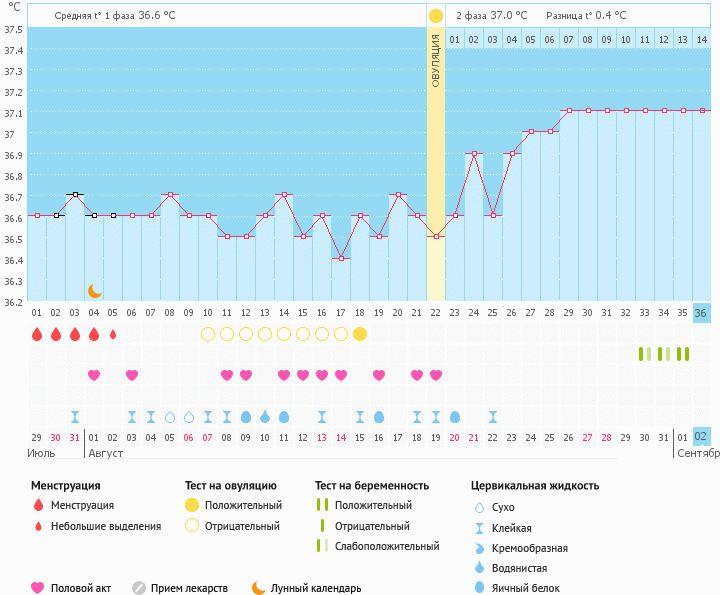Click the dry cervical fluid legend icon

[478, 507]
